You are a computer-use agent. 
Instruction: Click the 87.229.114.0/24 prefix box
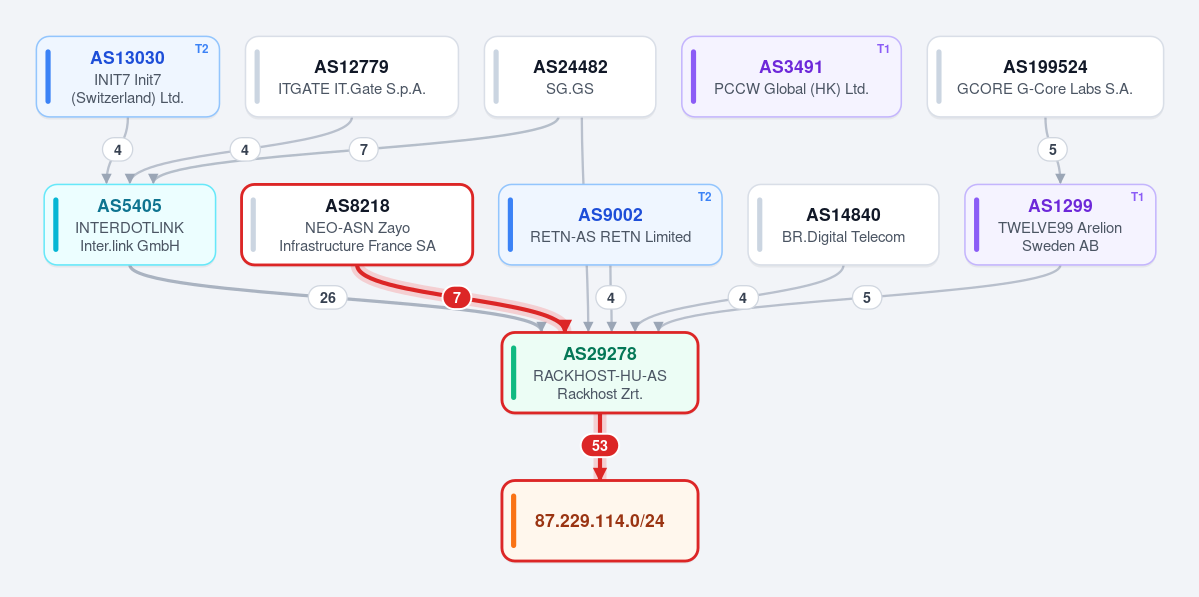tap(600, 521)
